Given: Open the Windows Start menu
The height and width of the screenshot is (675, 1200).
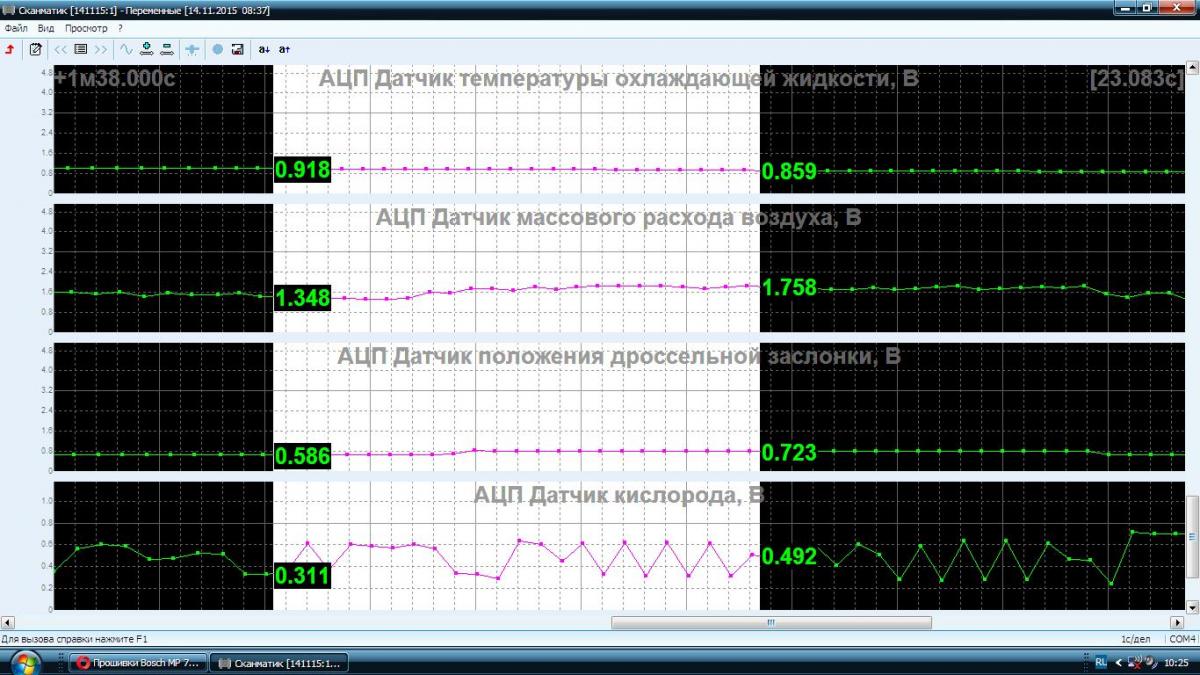Looking at the screenshot, I should 24,662.
